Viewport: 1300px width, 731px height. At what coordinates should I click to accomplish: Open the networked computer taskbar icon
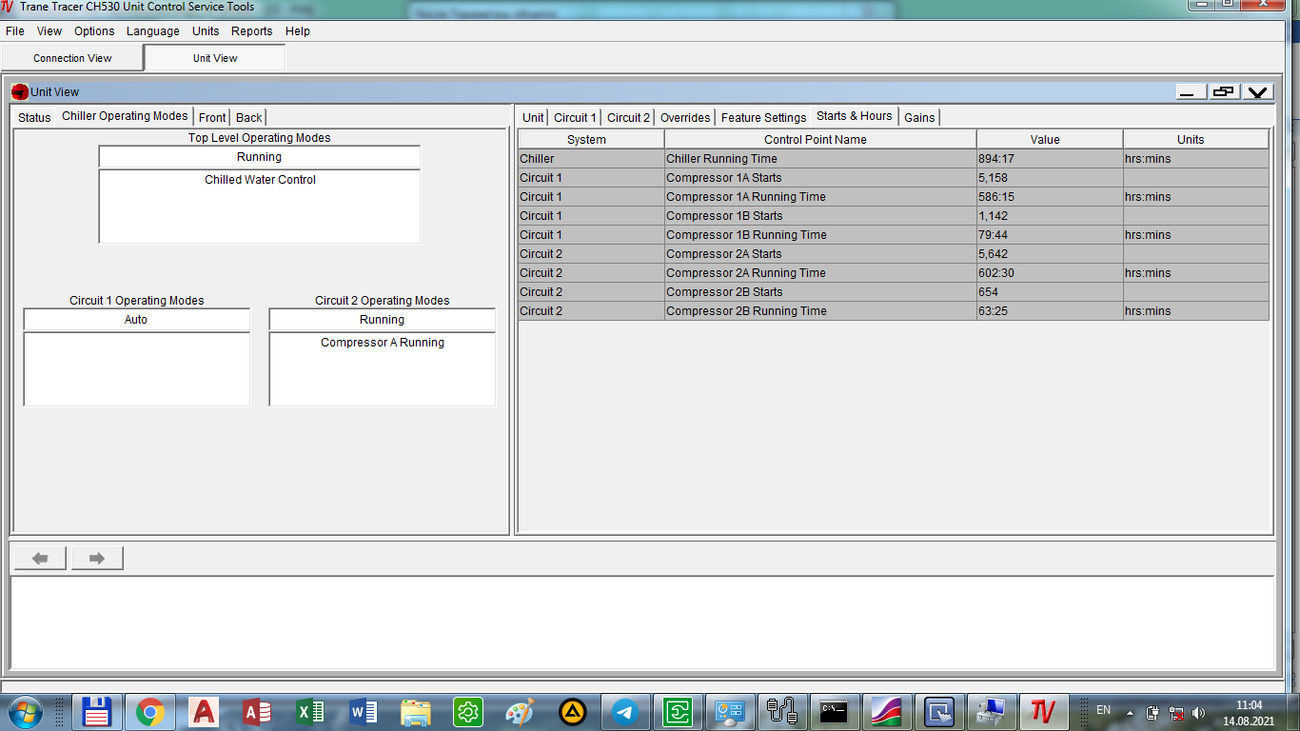tap(992, 712)
